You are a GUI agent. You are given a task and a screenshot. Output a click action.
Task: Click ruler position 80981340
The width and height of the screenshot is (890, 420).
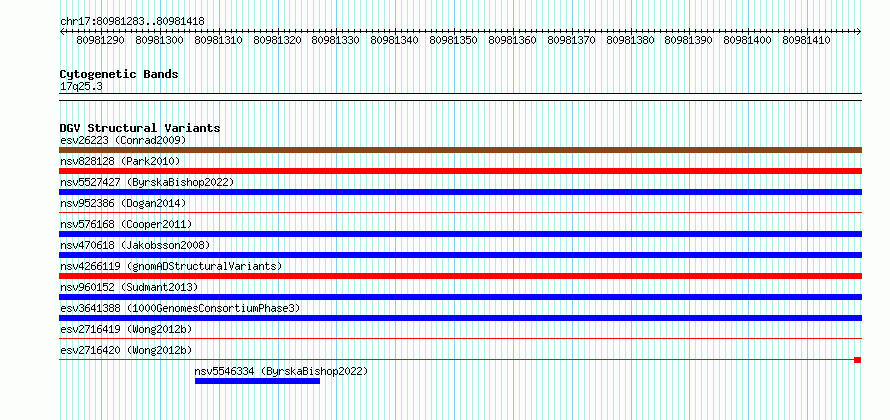[x=394, y=40]
